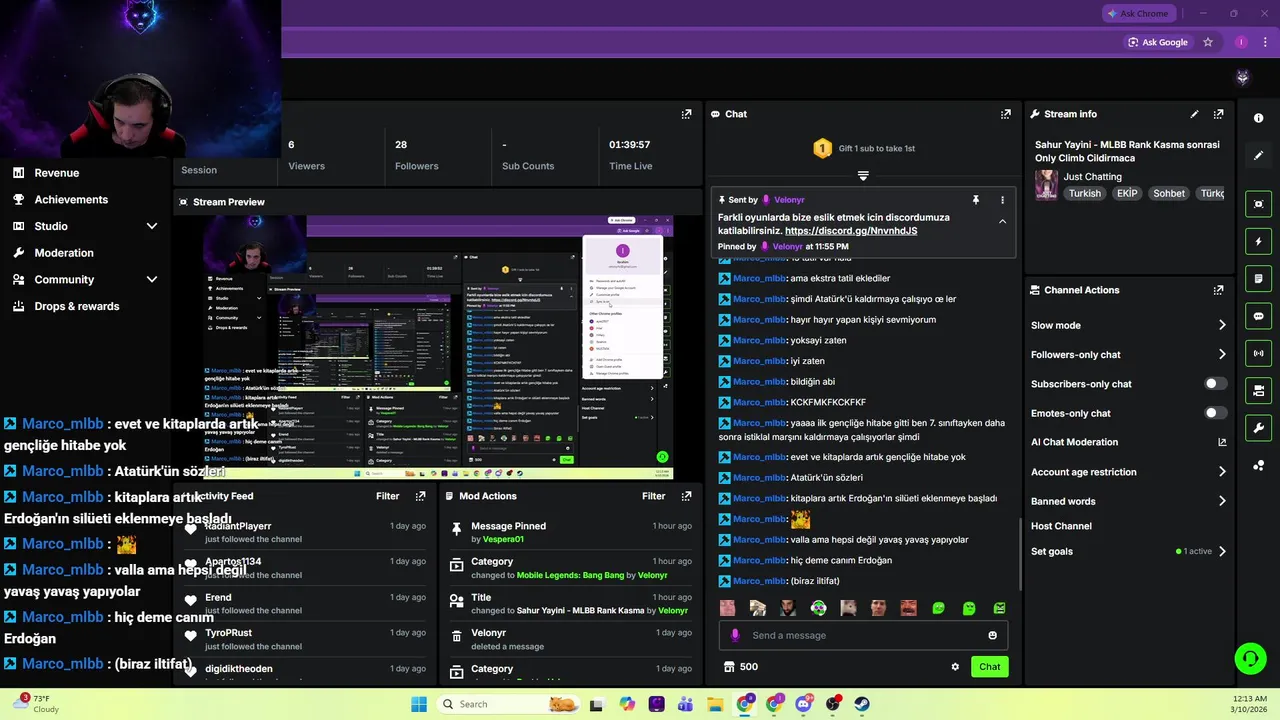The width and height of the screenshot is (1280, 720).
Task: Toggle Subscribers-only chat switch
Action: pyautogui.click(x=1215, y=384)
